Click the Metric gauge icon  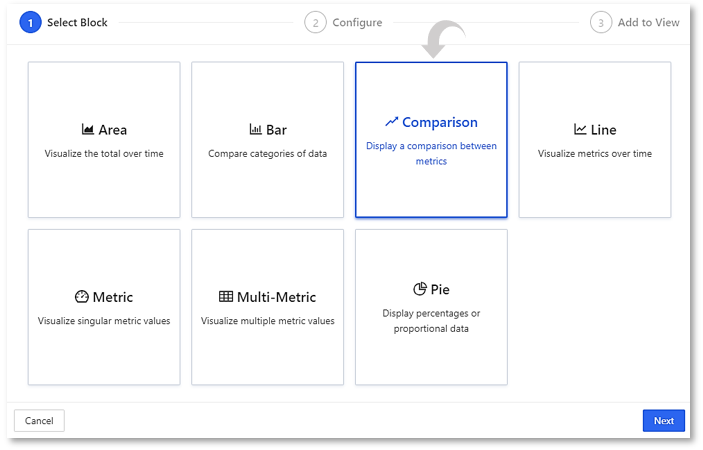point(82,297)
